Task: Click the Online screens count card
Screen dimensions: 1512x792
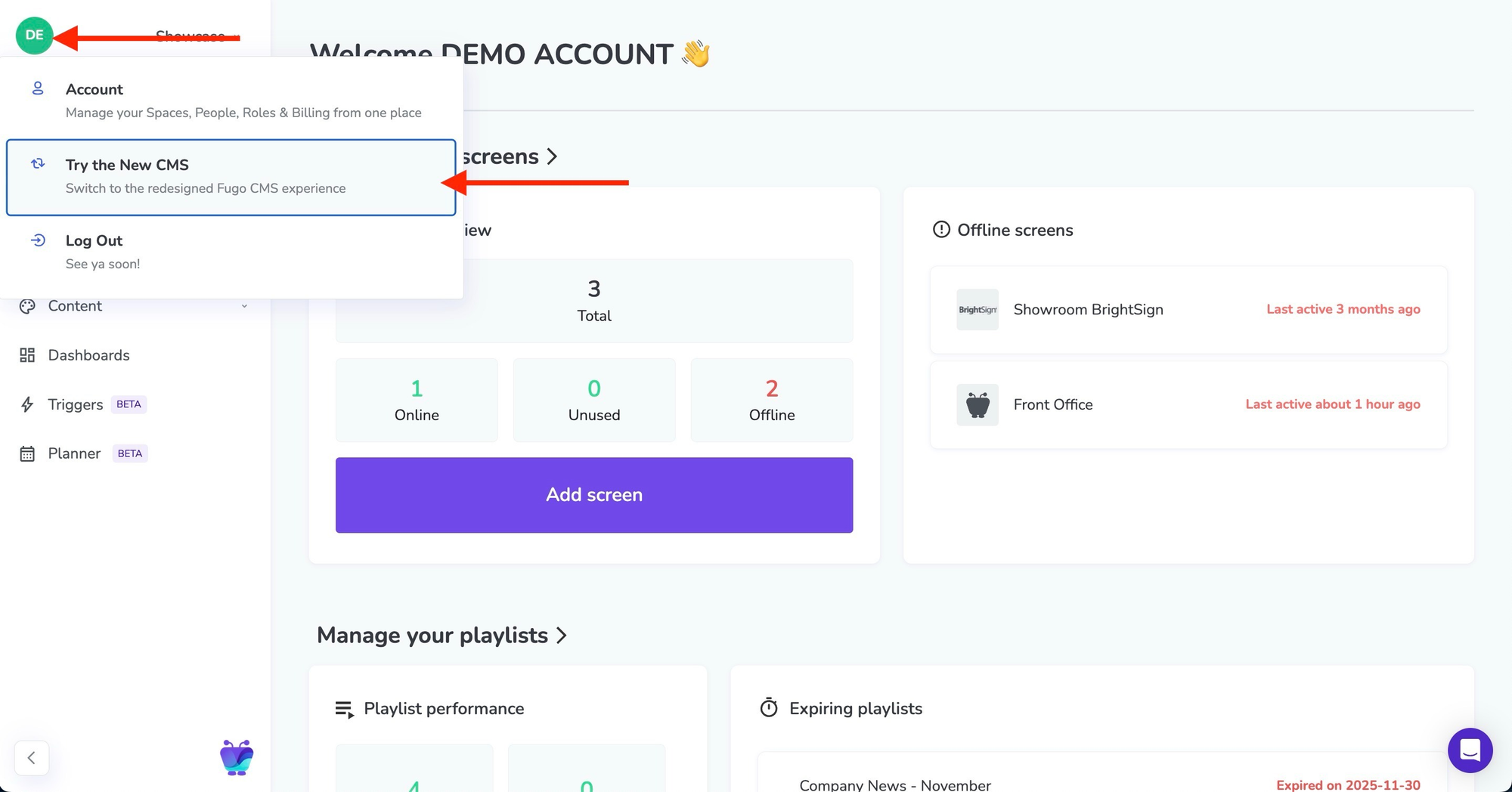Action: [417, 400]
